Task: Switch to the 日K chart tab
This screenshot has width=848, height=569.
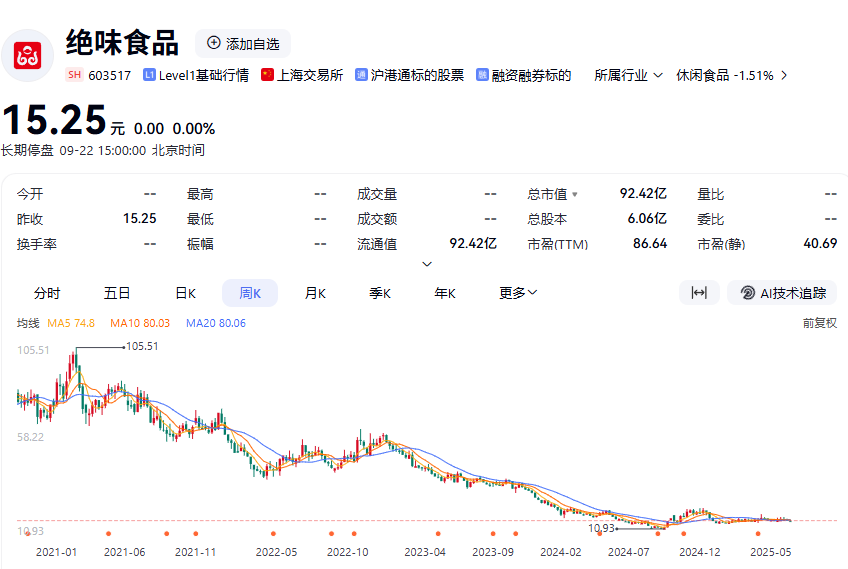Action: pyautogui.click(x=185, y=293)
